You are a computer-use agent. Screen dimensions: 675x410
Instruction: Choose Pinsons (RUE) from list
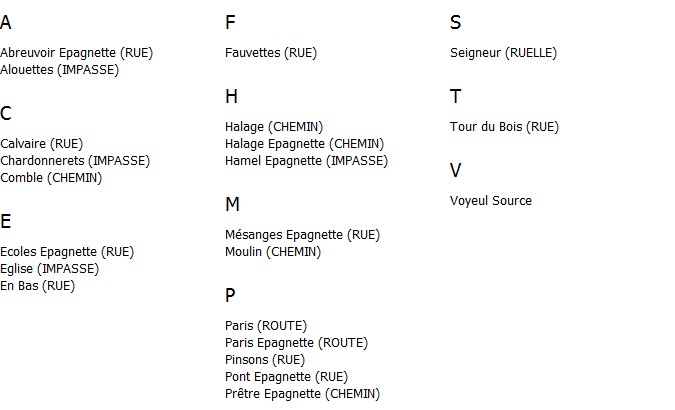[x=265, y=360]
